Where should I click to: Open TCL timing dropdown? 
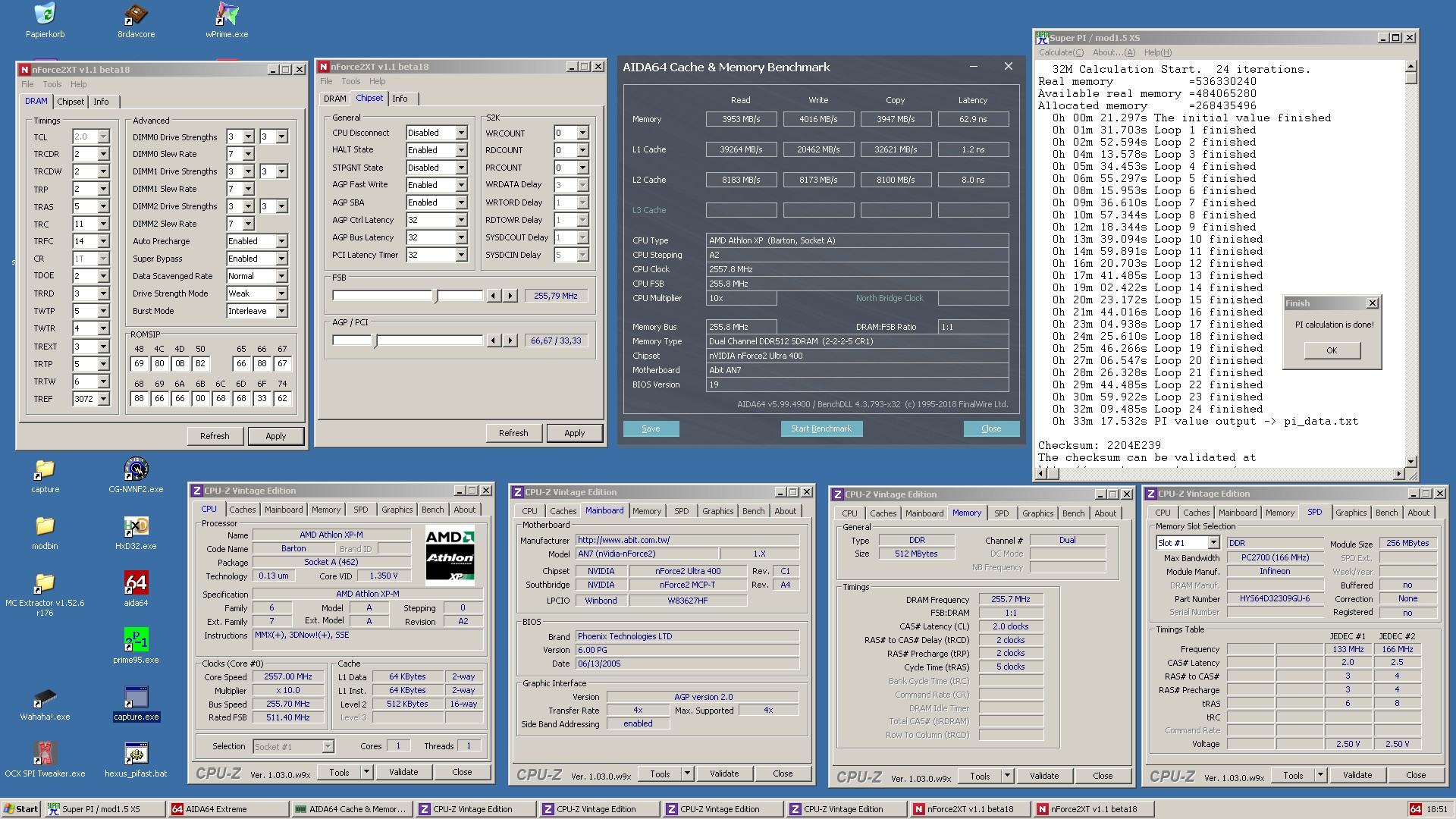103,137
